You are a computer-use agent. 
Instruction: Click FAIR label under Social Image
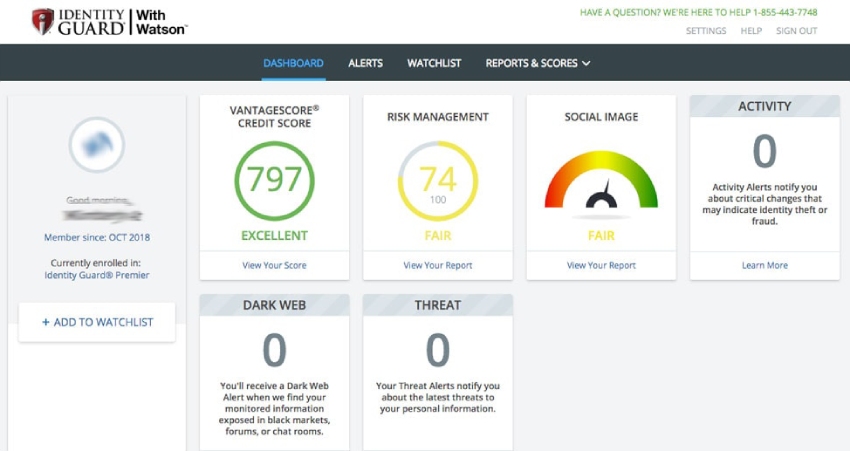click(x=601, y=236)
